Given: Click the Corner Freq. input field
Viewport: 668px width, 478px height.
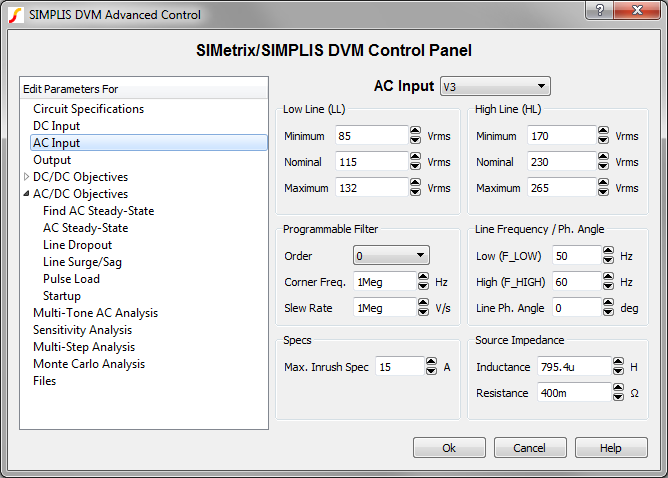Looking at the screenshot, I should (384, 282).
